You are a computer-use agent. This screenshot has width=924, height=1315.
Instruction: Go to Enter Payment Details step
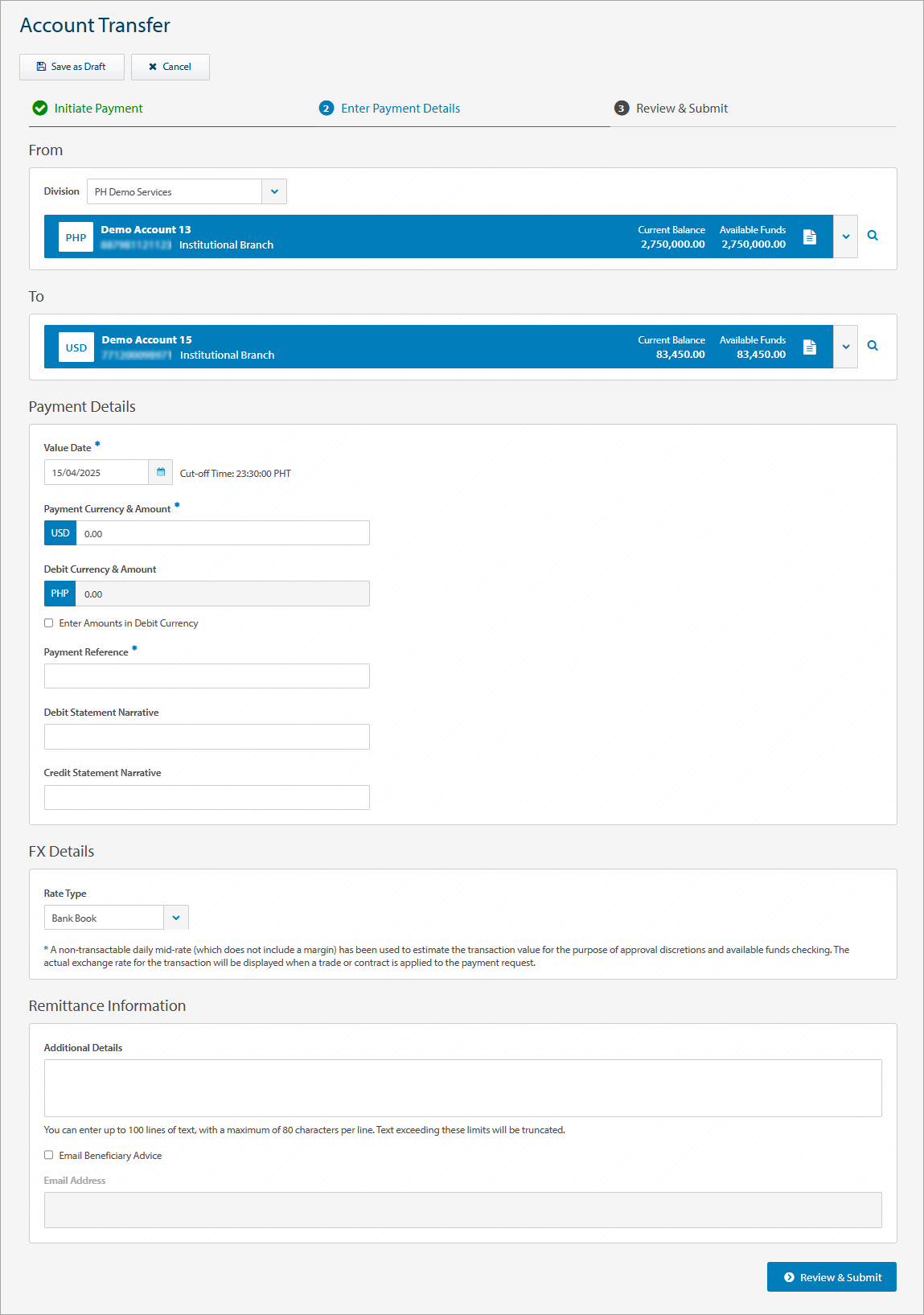400,109
